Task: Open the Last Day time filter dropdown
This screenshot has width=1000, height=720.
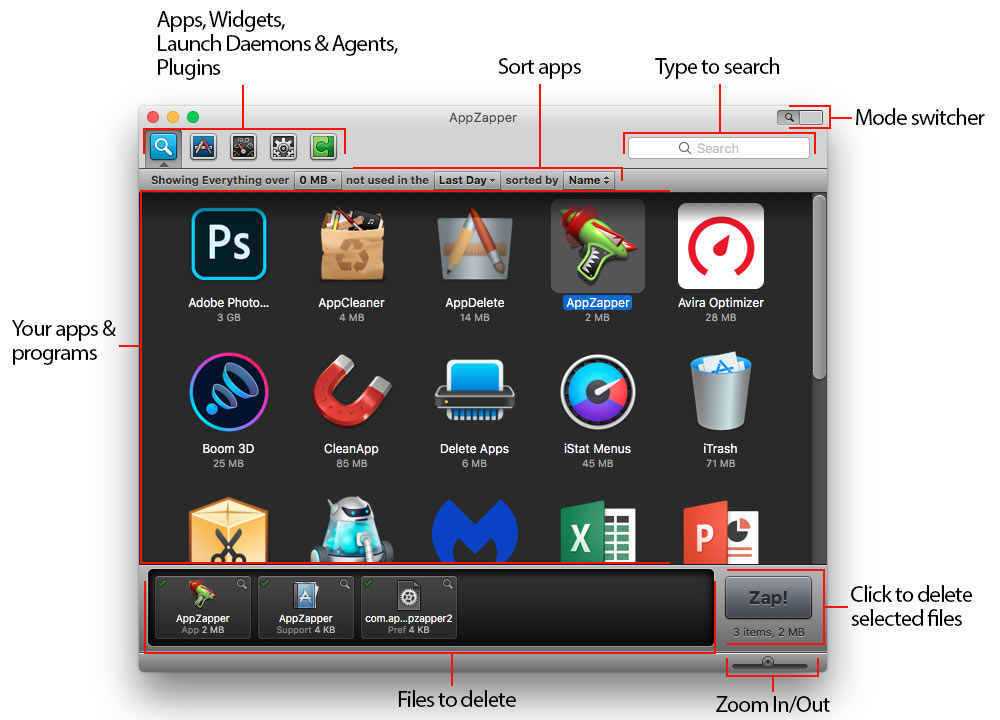Action: pos(467,180)
